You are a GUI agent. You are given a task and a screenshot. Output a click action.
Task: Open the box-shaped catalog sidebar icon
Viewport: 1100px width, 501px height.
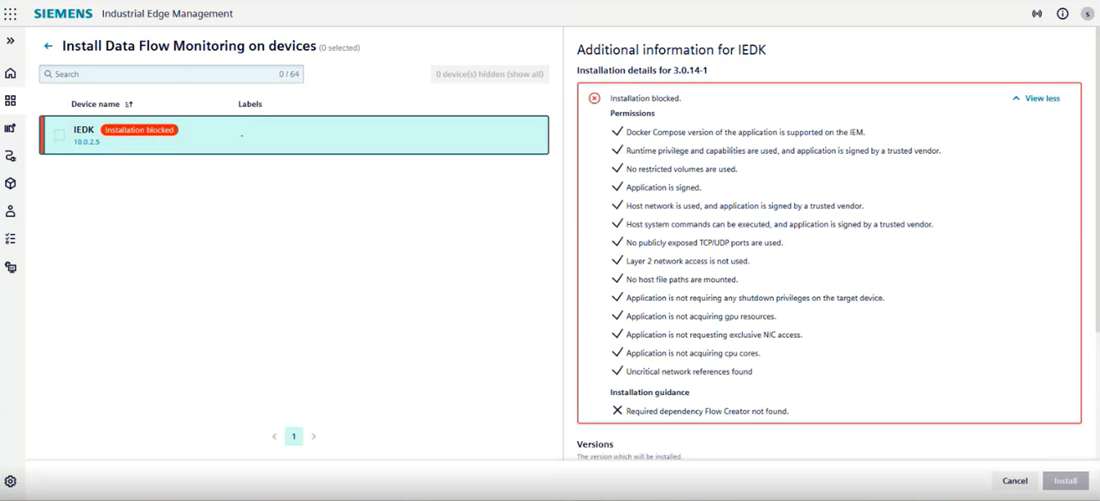pos(11,183)
